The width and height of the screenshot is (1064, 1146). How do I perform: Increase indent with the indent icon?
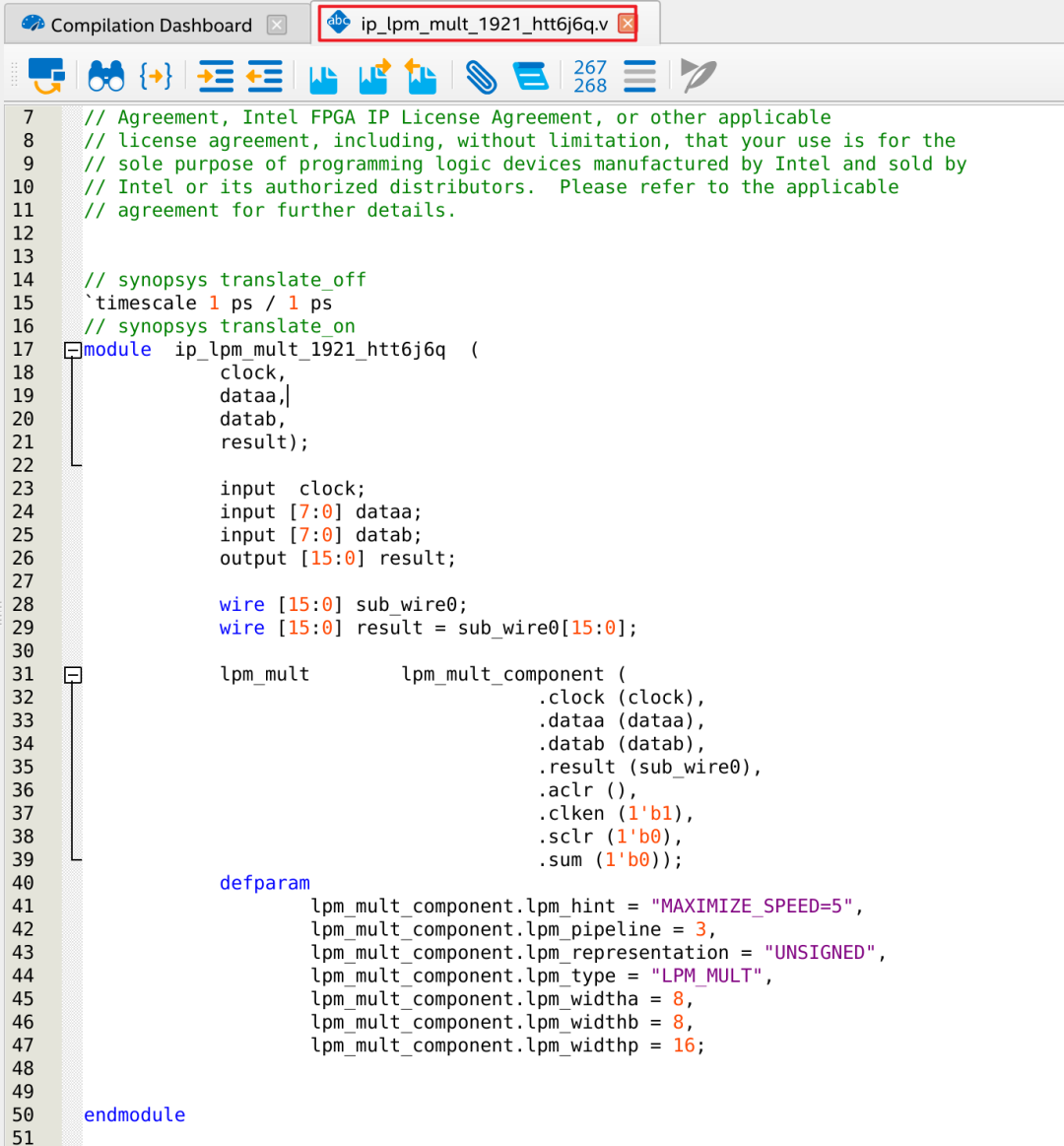pyautogui.click(x=216, y=76)
